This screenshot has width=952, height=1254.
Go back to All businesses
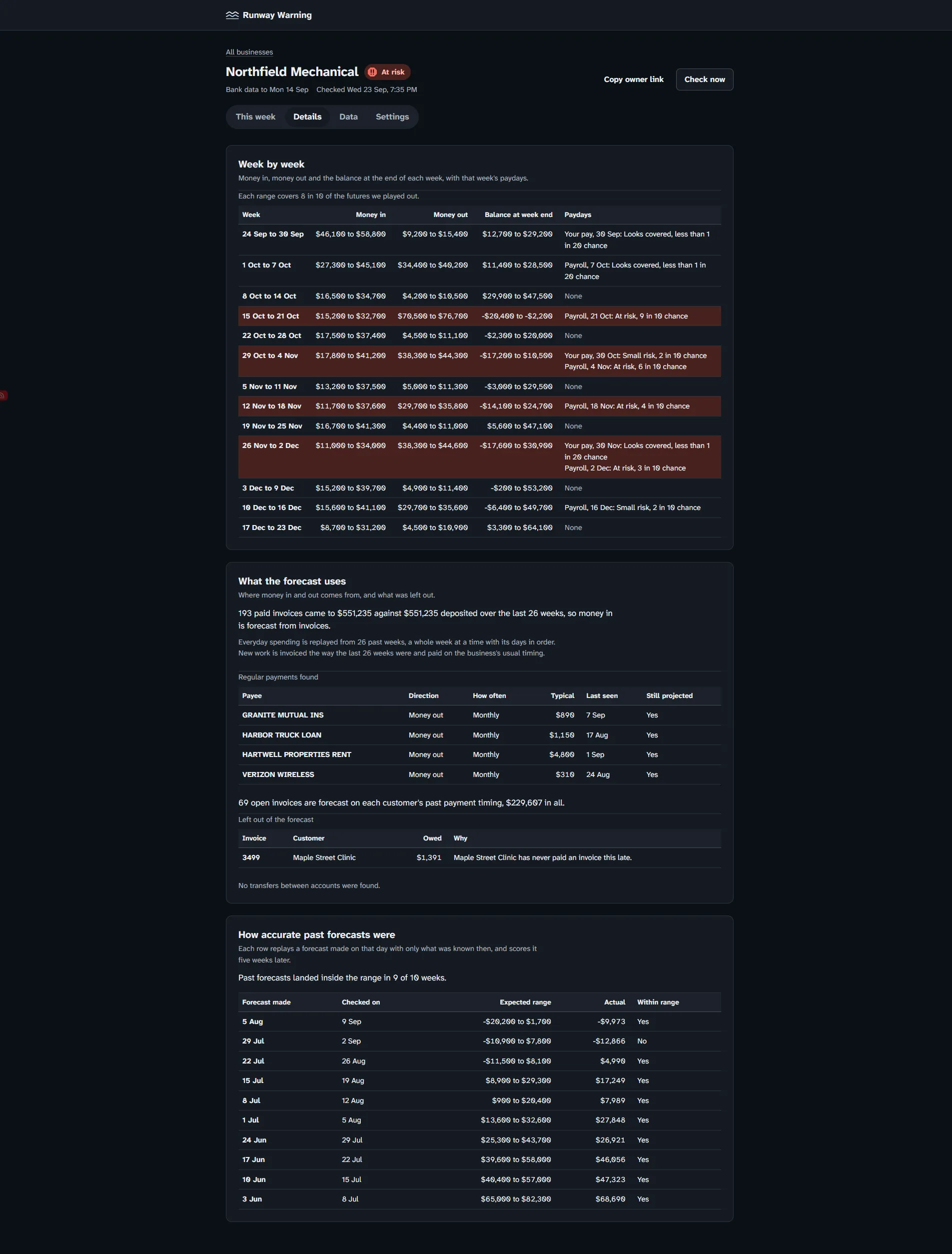249,52
